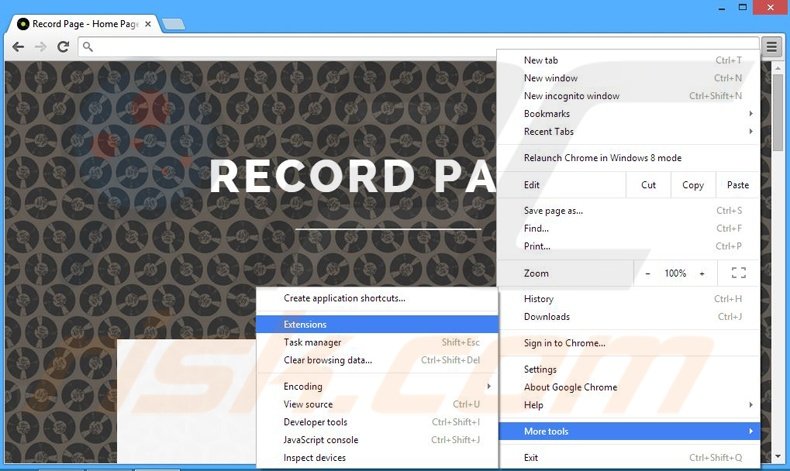This screenshot has height=471, width=790.
Task: Expand the Bookmarks submenu
Action: tap(628, 113)
